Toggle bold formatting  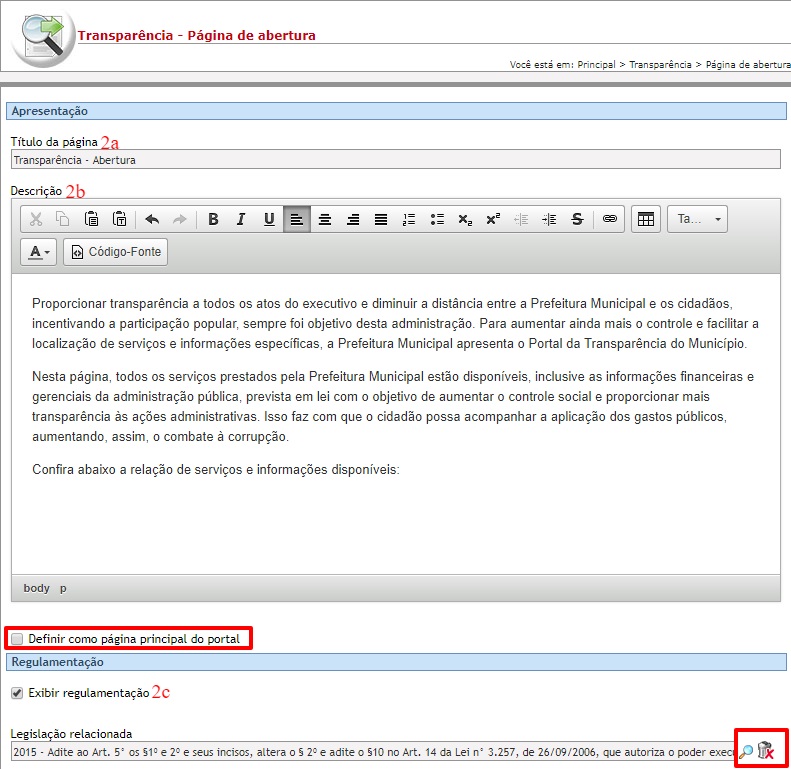coord(213,219)
